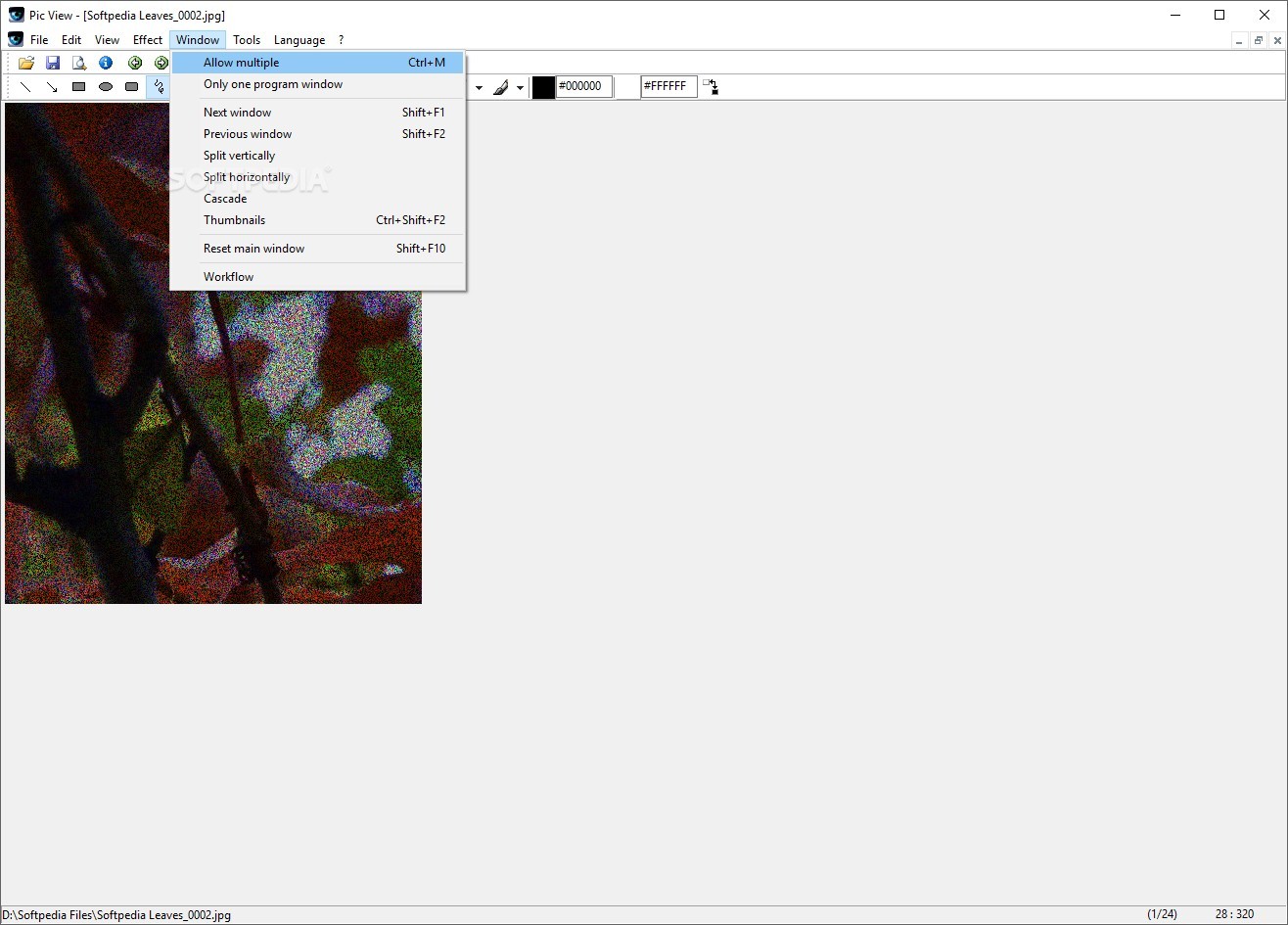Open the File menu
Screen dimensions: 1288x925
[39, 40]
